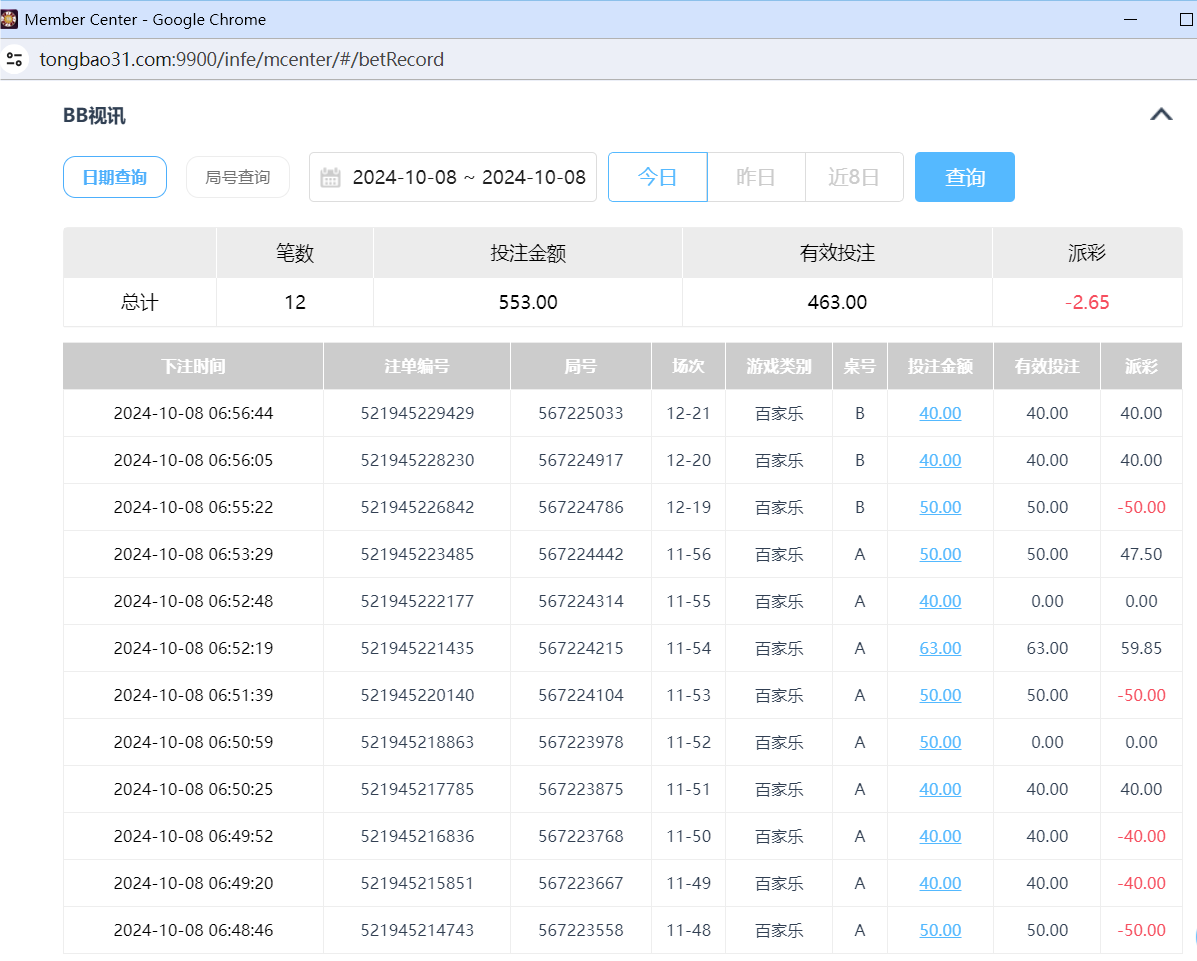
Task: Open the date range picker field
Action: point(468,178)
